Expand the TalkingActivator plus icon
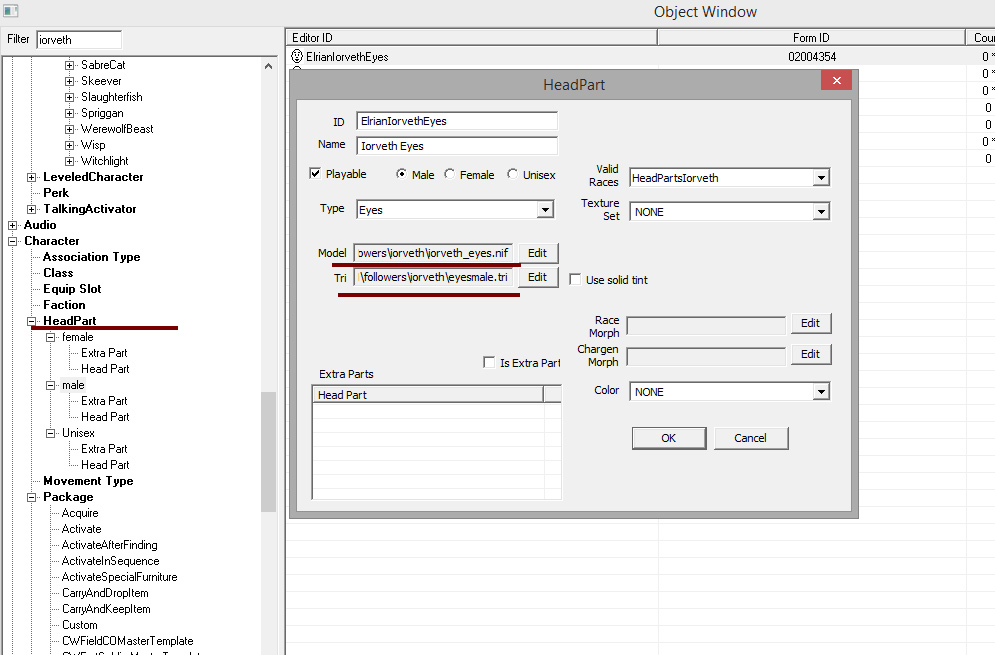Image resolution: width=995 pixels, height=655 pixels. click(x=31, y=209)
